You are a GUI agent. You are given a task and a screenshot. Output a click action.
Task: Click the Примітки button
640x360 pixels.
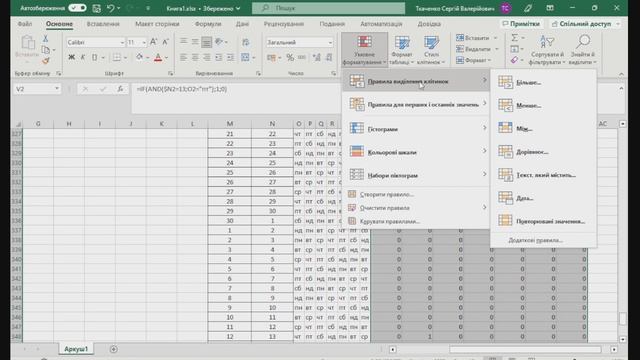(x=521, y=24)
